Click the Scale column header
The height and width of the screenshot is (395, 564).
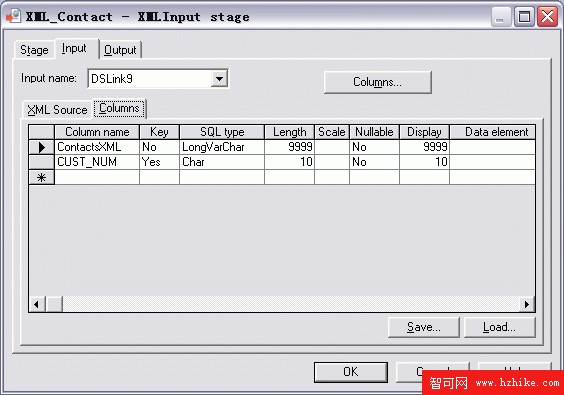[332, 132]
